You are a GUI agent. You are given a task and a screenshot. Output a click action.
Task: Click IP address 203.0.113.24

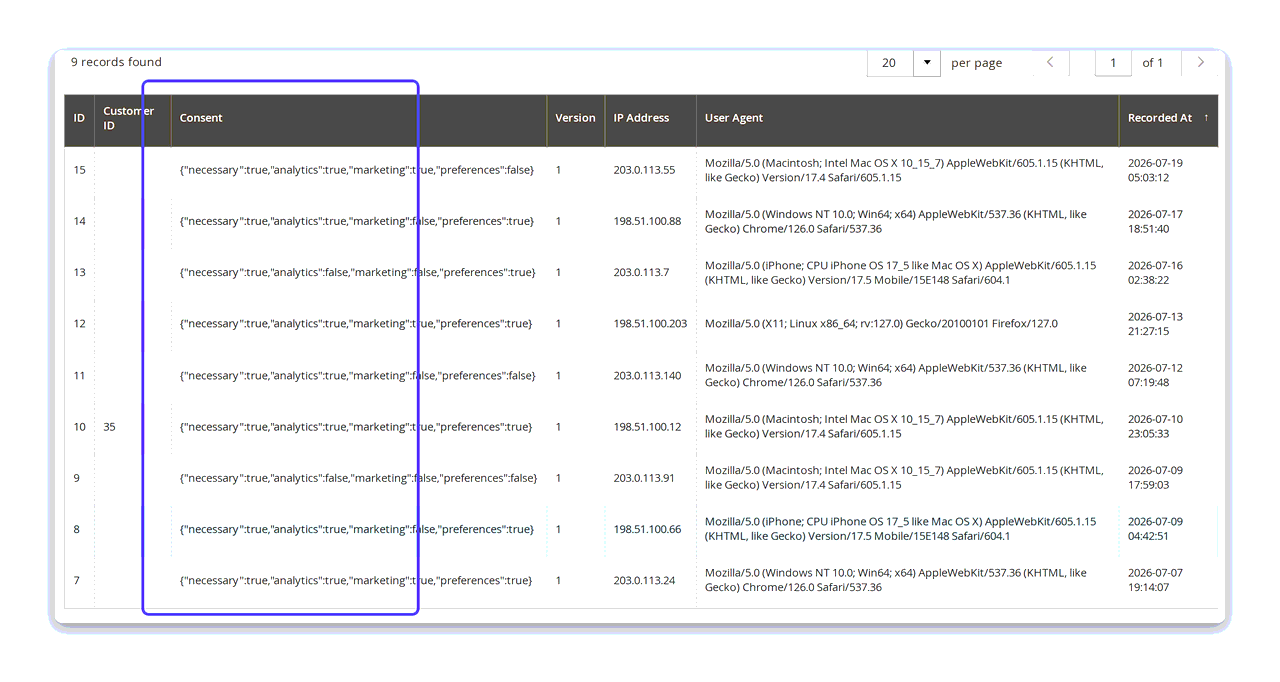pyautogui.click(x=644, y=580)
